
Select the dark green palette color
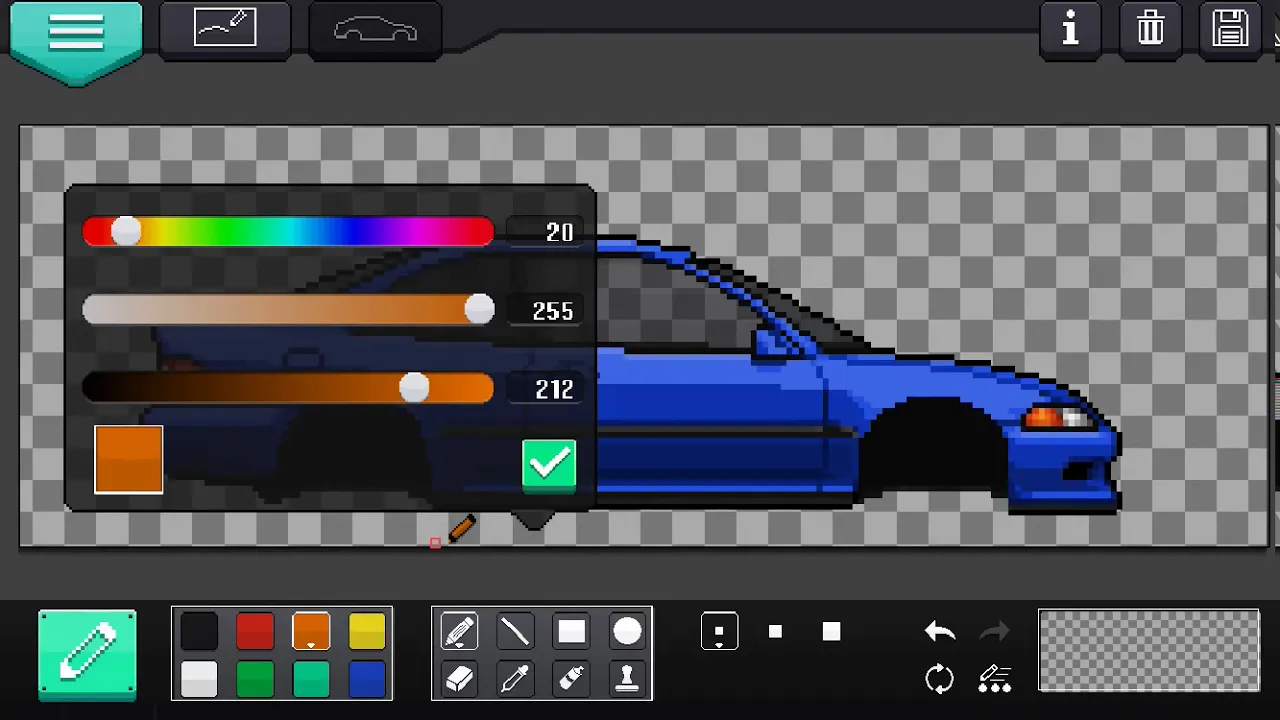[255, 680]
